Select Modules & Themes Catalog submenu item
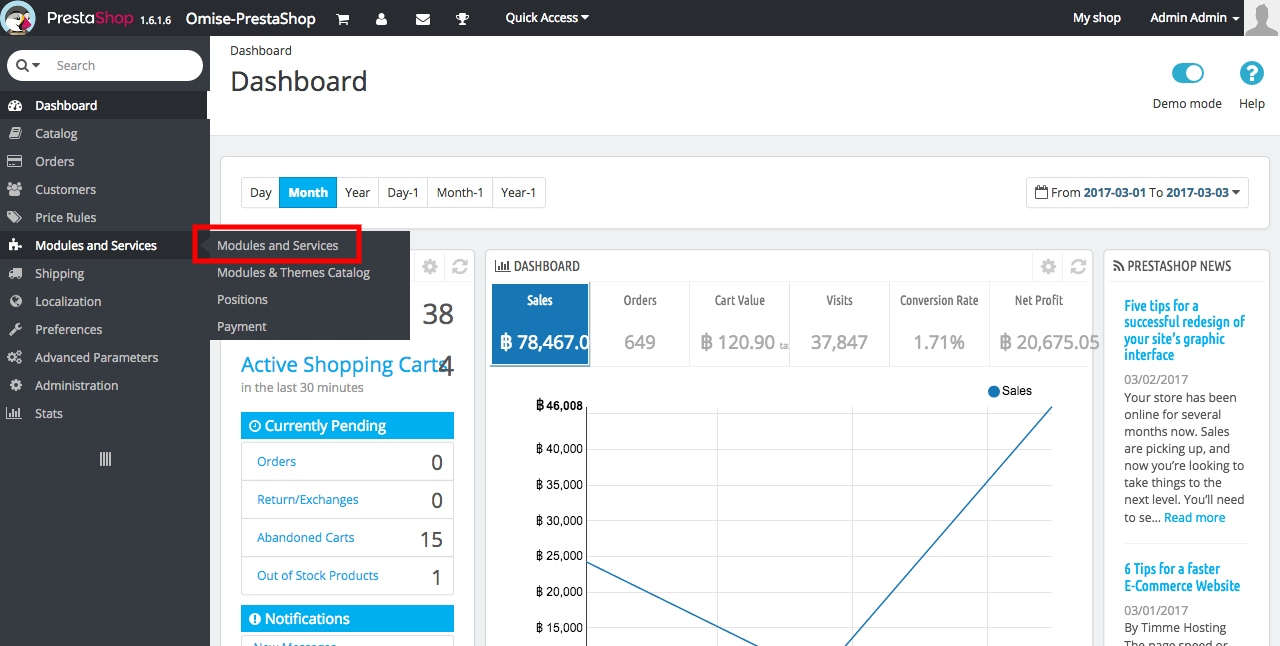 pyautogui.click(x=293, y=272)
